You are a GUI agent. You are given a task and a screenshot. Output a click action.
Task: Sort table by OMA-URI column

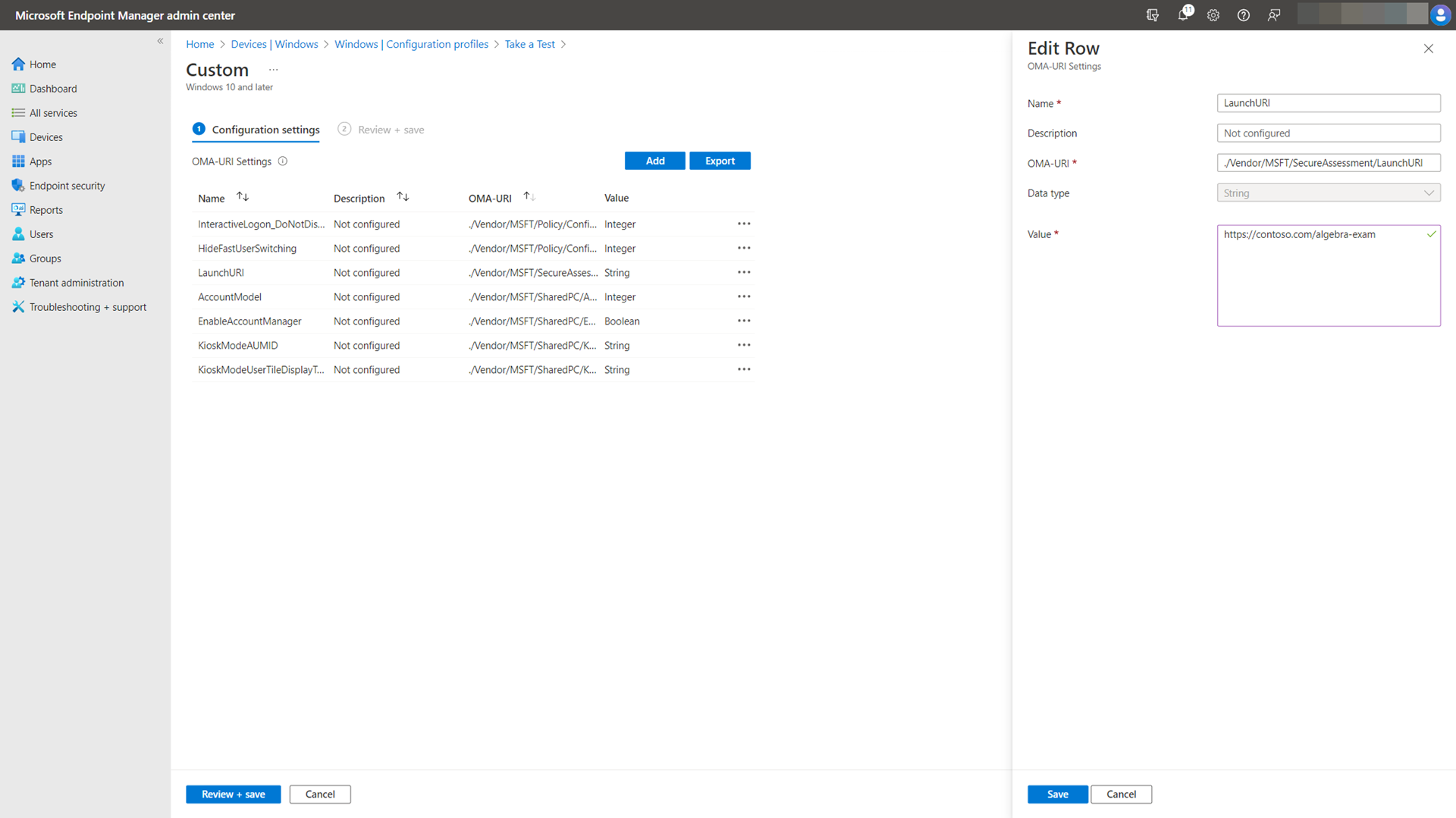coord(529,197)
